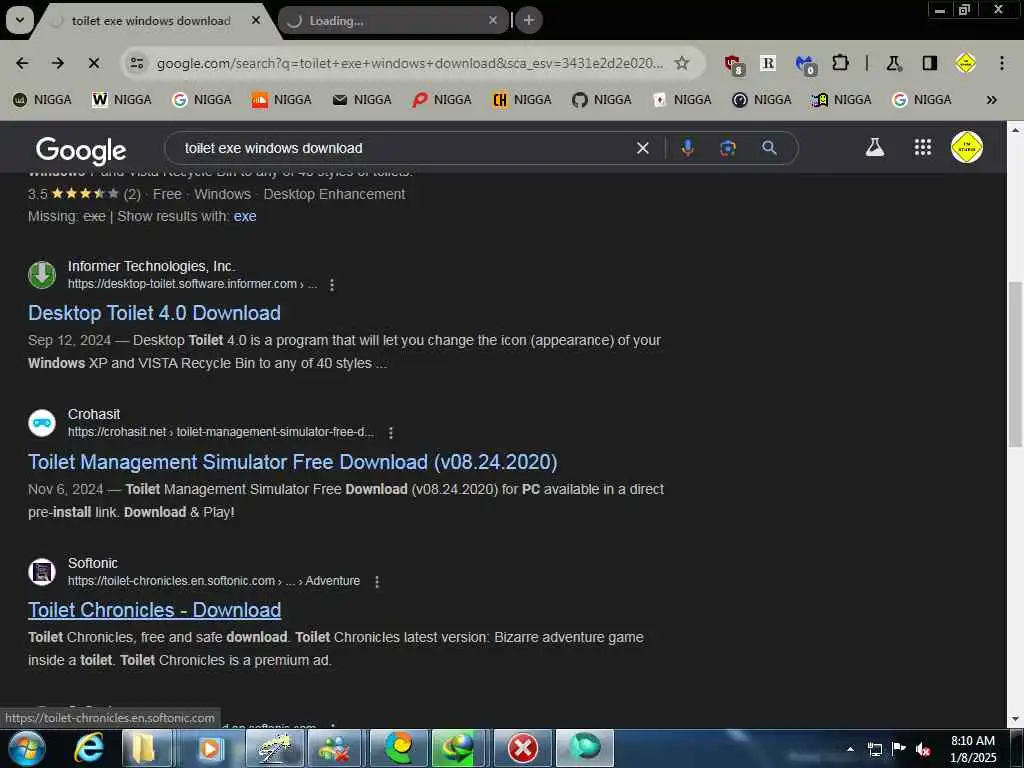
Task: Open more options for Softonic result
Action: 377,581
